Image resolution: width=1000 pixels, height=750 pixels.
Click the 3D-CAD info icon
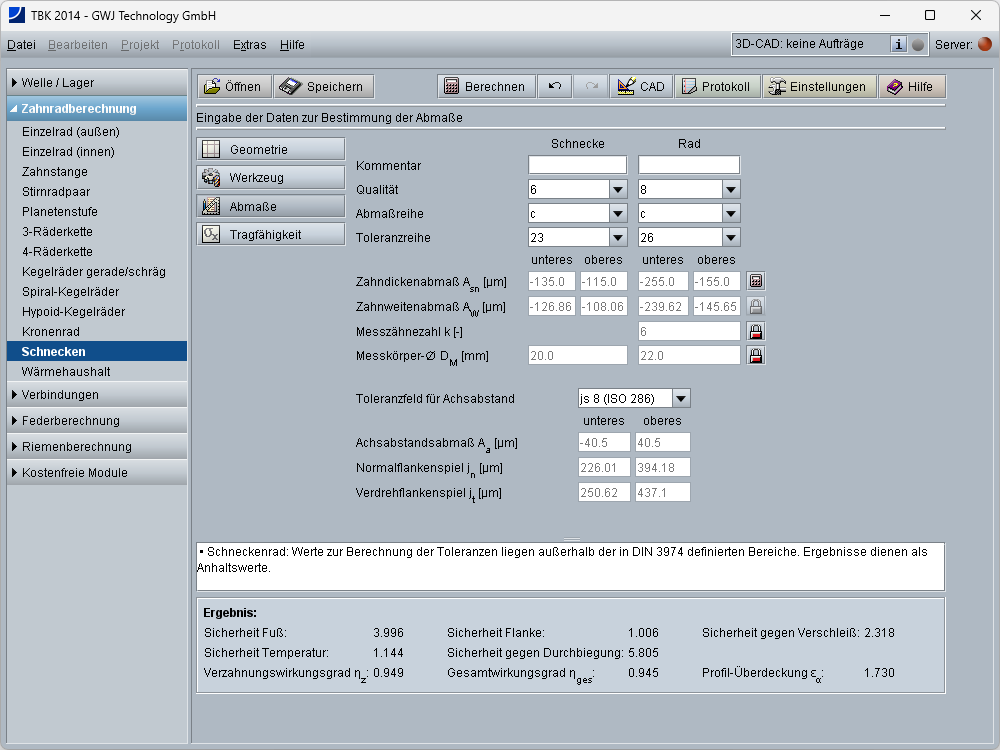click(x=898, y=44)
